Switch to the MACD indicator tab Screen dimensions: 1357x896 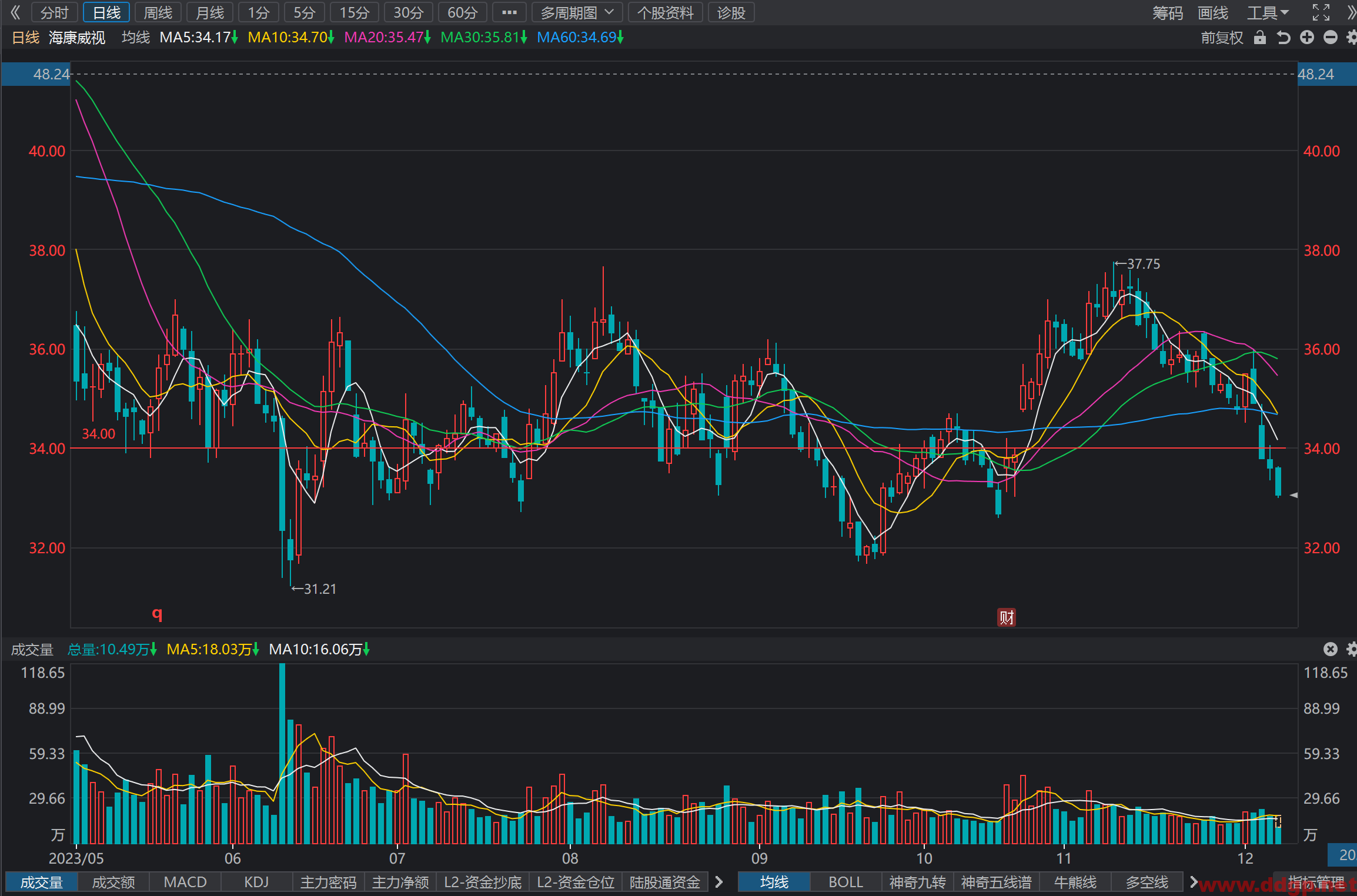pos(185,882)
